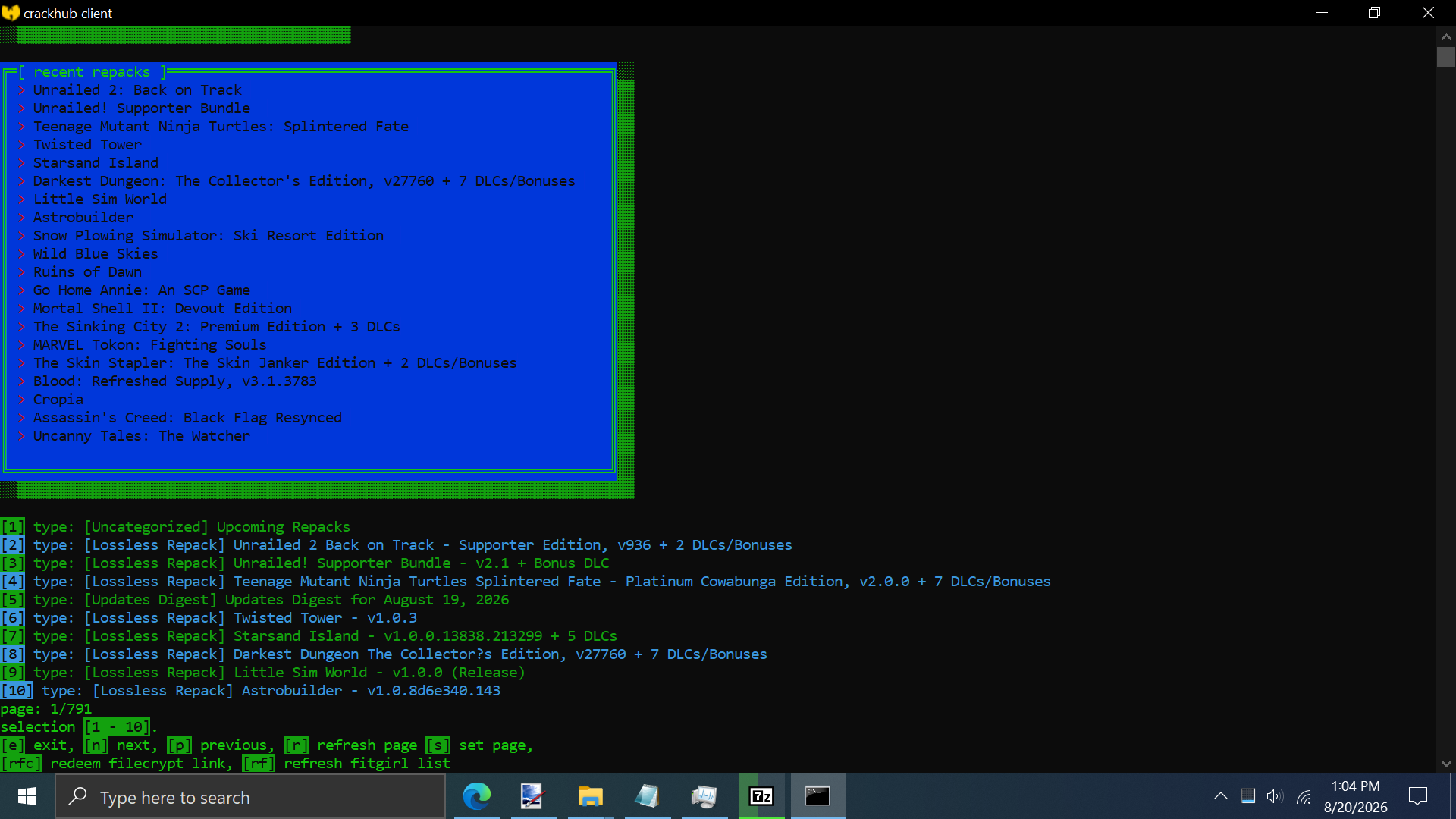Image resolution: width=1456 pixels, height=819 pixels.
Task: Select option [3] Unrailed! Supporter Bundle
Action: (x=305, y=563)
